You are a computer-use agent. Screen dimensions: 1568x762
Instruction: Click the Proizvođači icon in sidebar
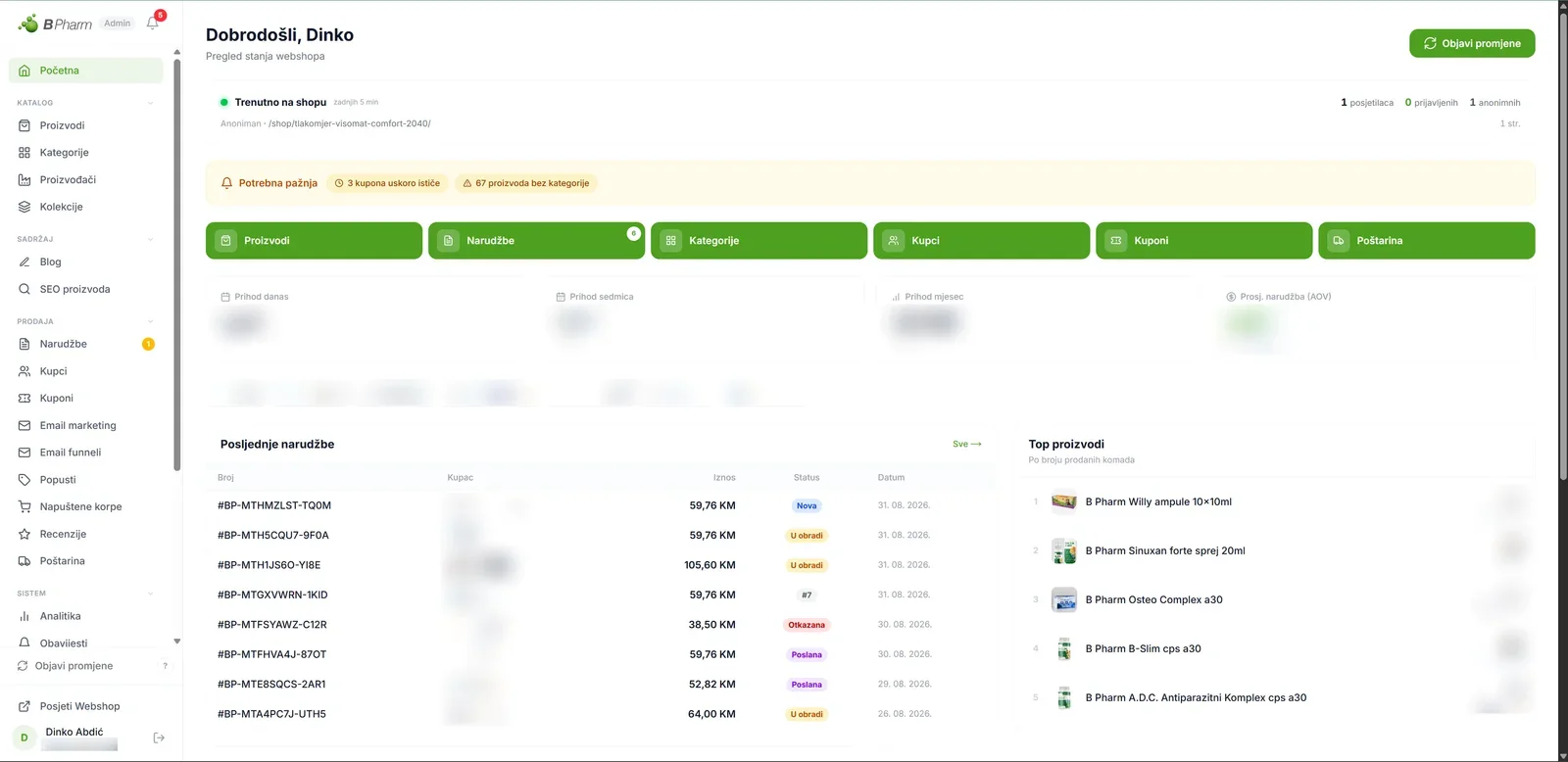pyautogui.click(x=24, y=180)
